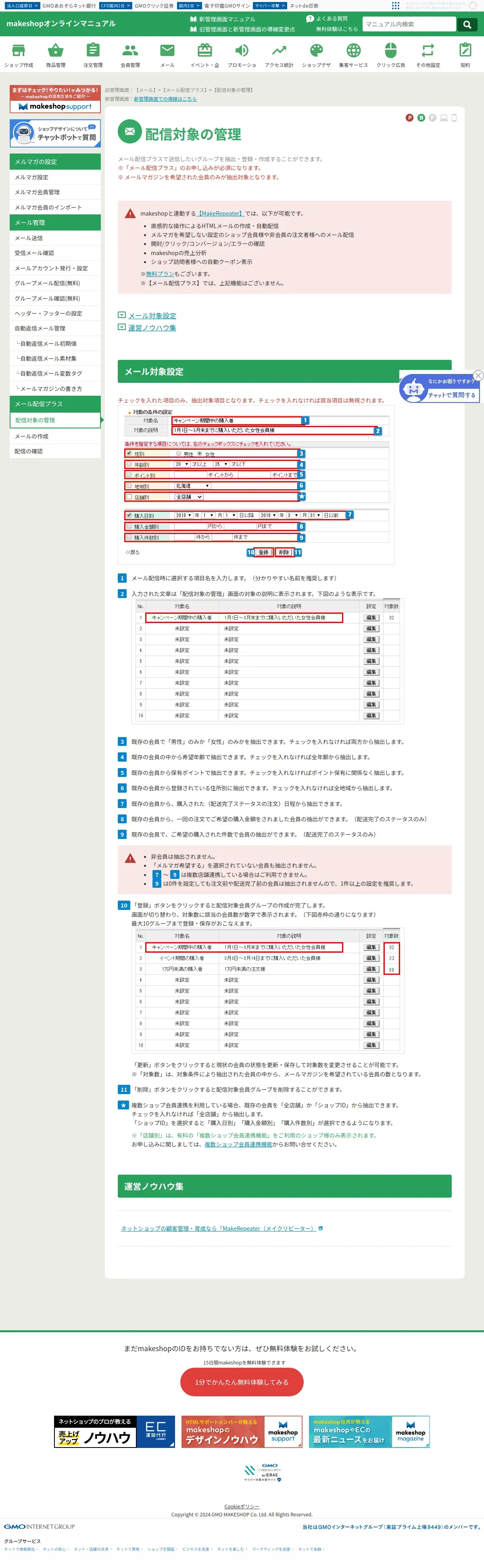Select the 女性 radio button
This screenshot has width=484, height=1568.
click(x=199, y=453)
